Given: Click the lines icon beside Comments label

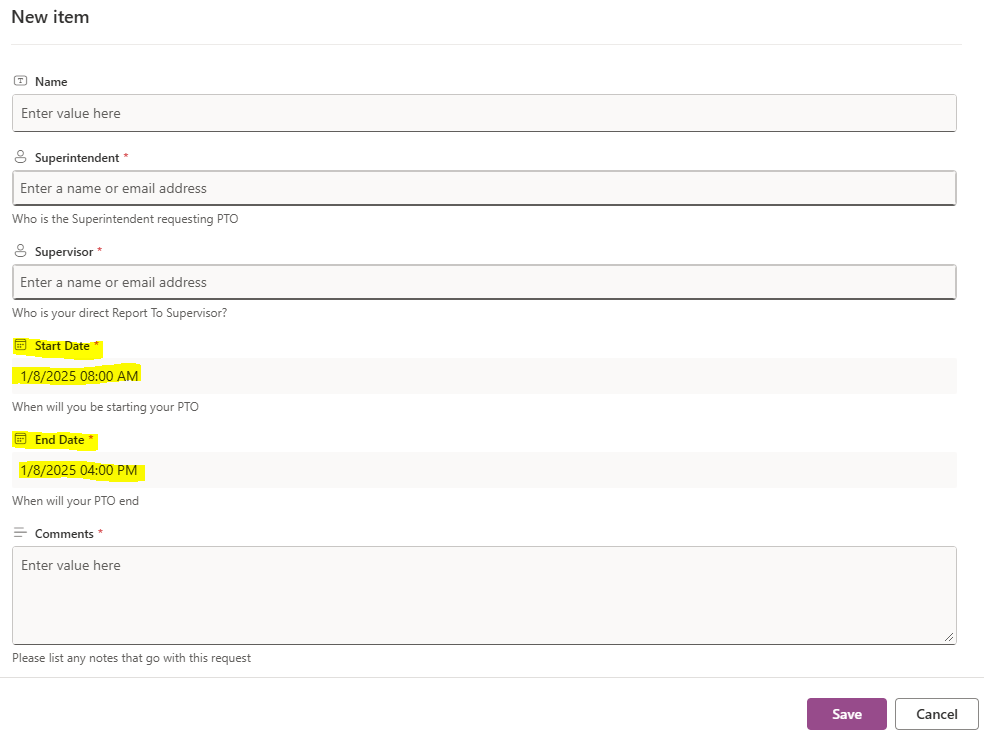Looking at the screenshot, I should click(20, 533).
